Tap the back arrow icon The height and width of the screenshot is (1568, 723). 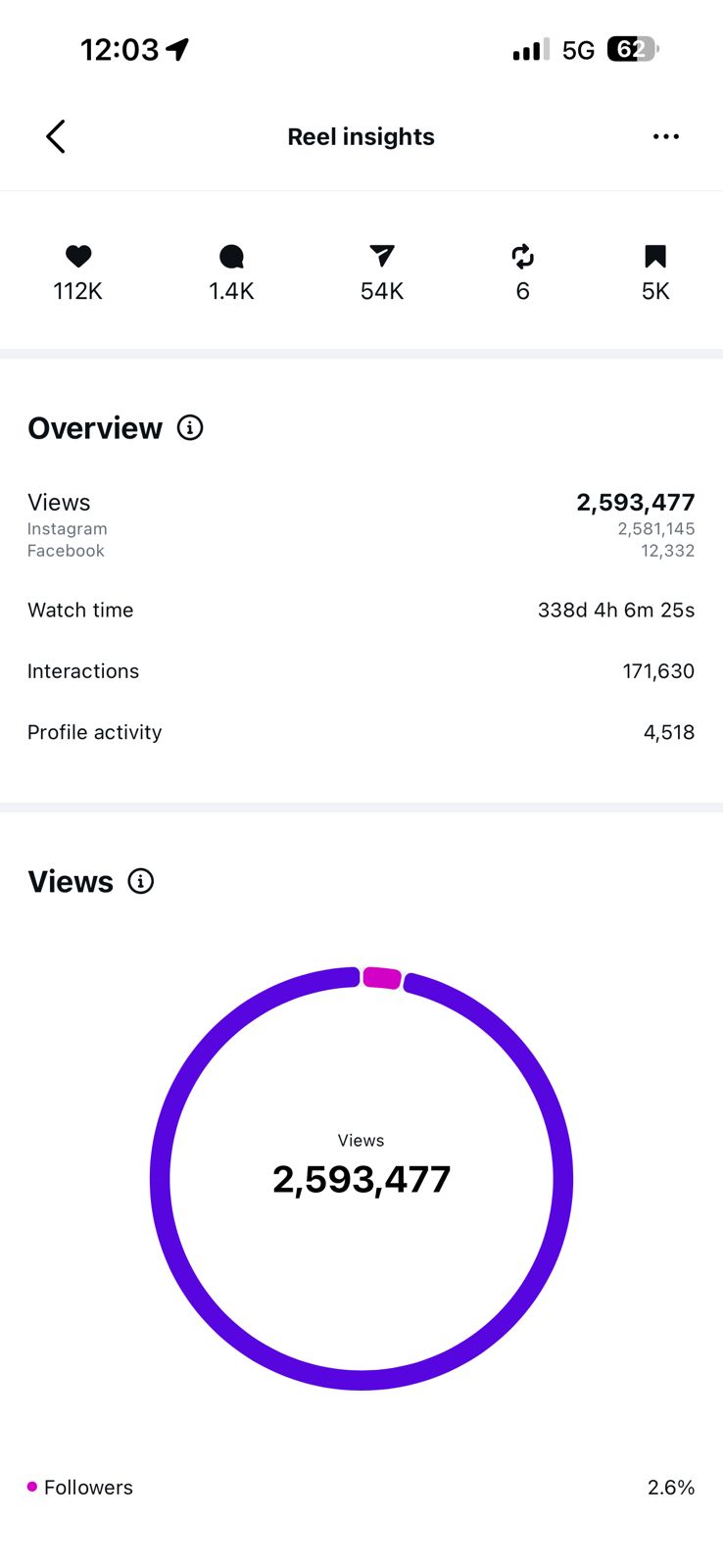pos(56,136)
